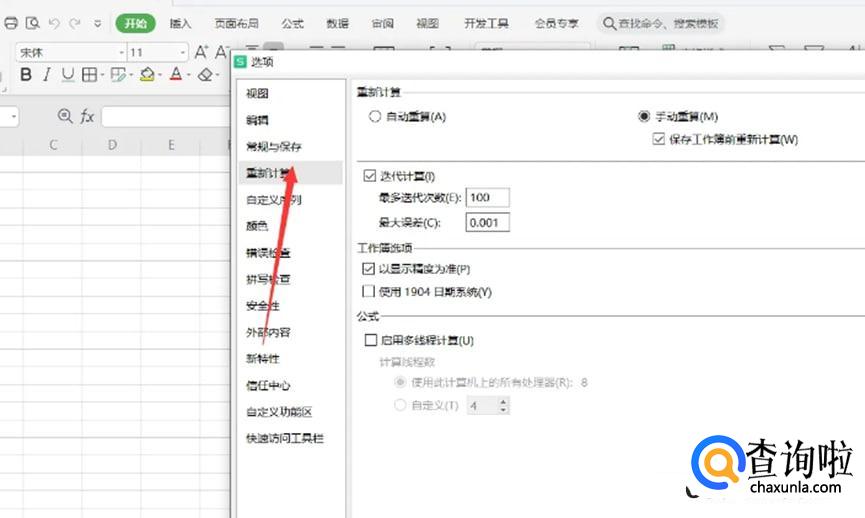Image resolution: width=865 pixels, height=518 pixels.
Task: Select 外部内容 in options sidebar
Action: click(268, 333)
